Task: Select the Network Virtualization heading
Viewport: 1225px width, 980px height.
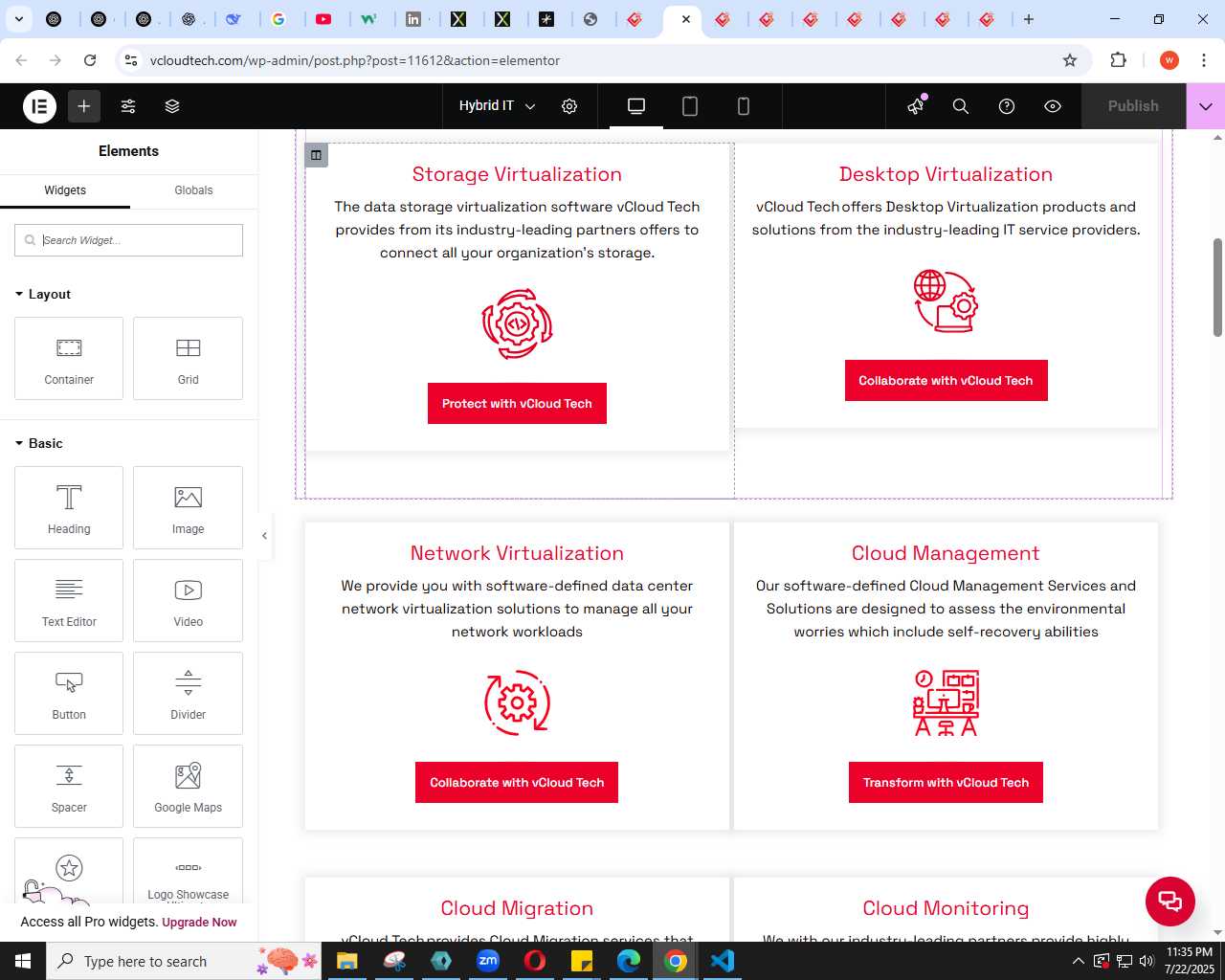Action: click(517, 553)
